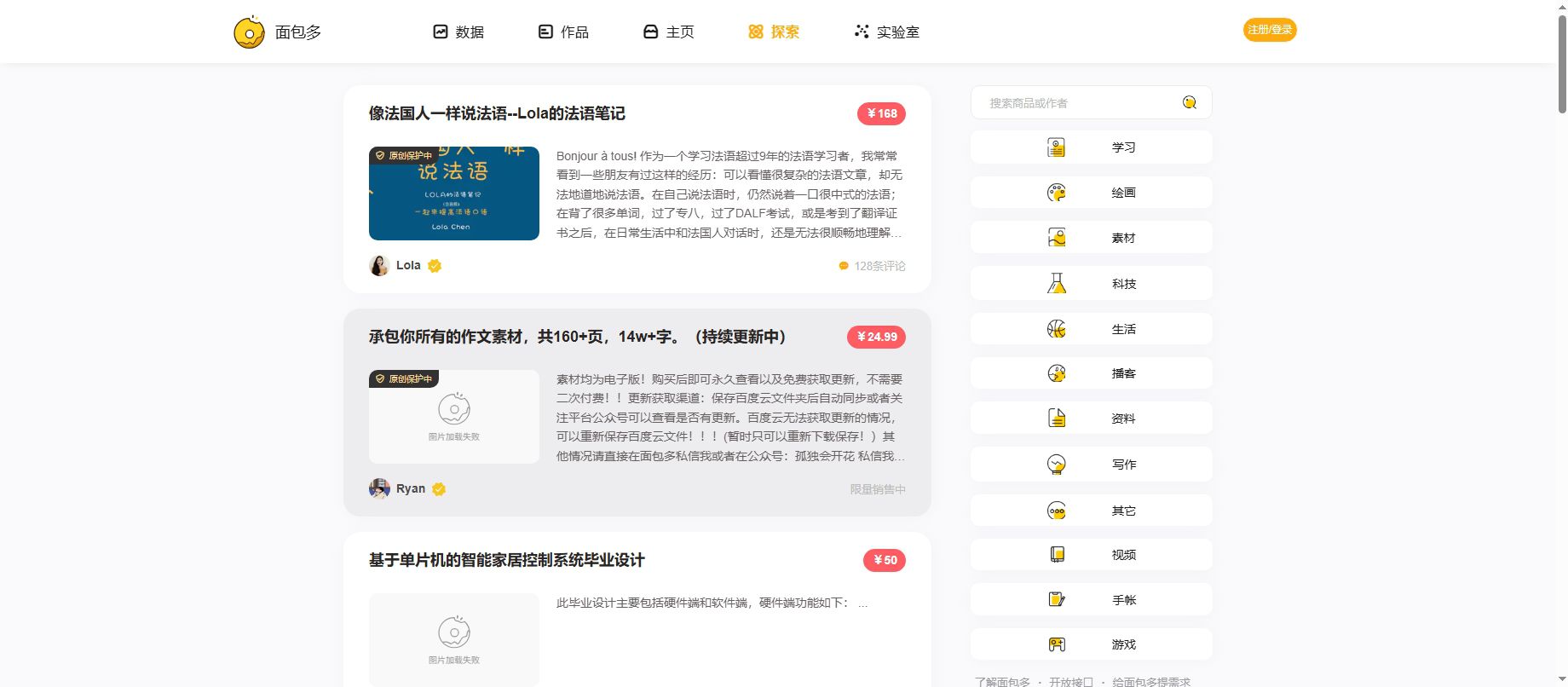Select the 绘画 palette icon
Viewport: 1568px width, 687px height.
click(x=1057, y=193)
